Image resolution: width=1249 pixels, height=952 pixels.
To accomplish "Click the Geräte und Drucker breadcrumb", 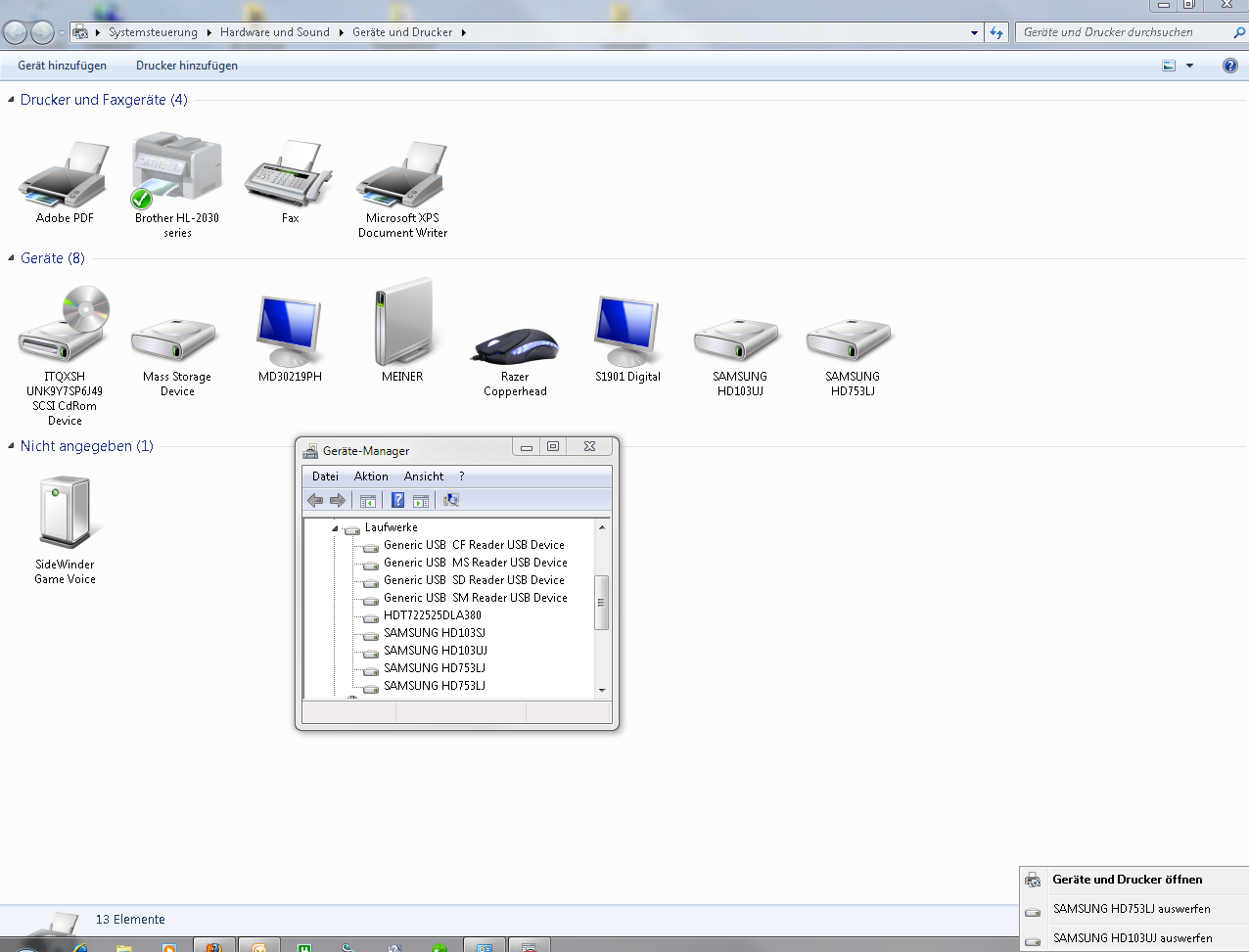I will [402, 32].
